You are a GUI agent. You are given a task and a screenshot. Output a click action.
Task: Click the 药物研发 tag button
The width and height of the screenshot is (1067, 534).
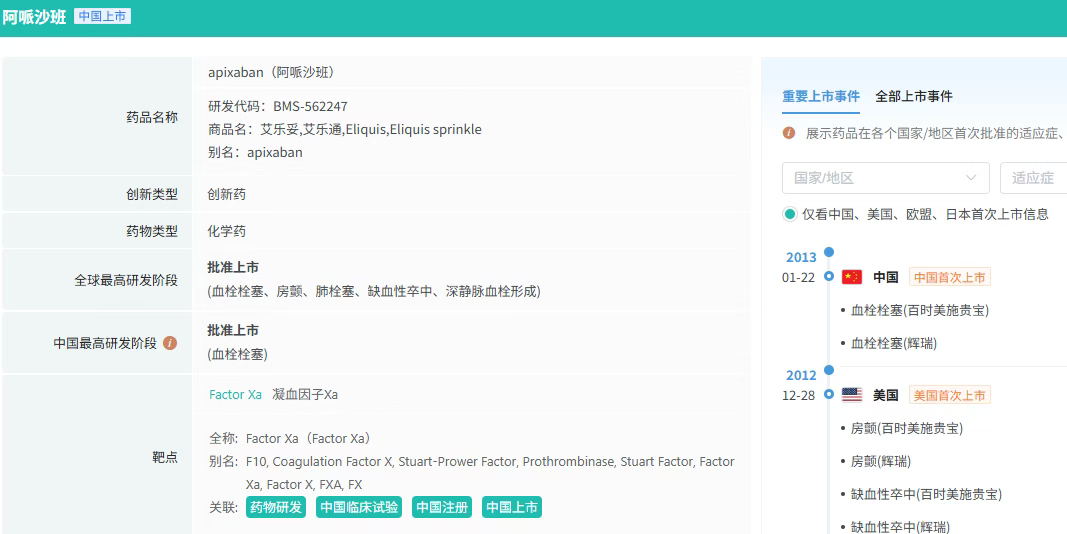[x=276, y=507]
